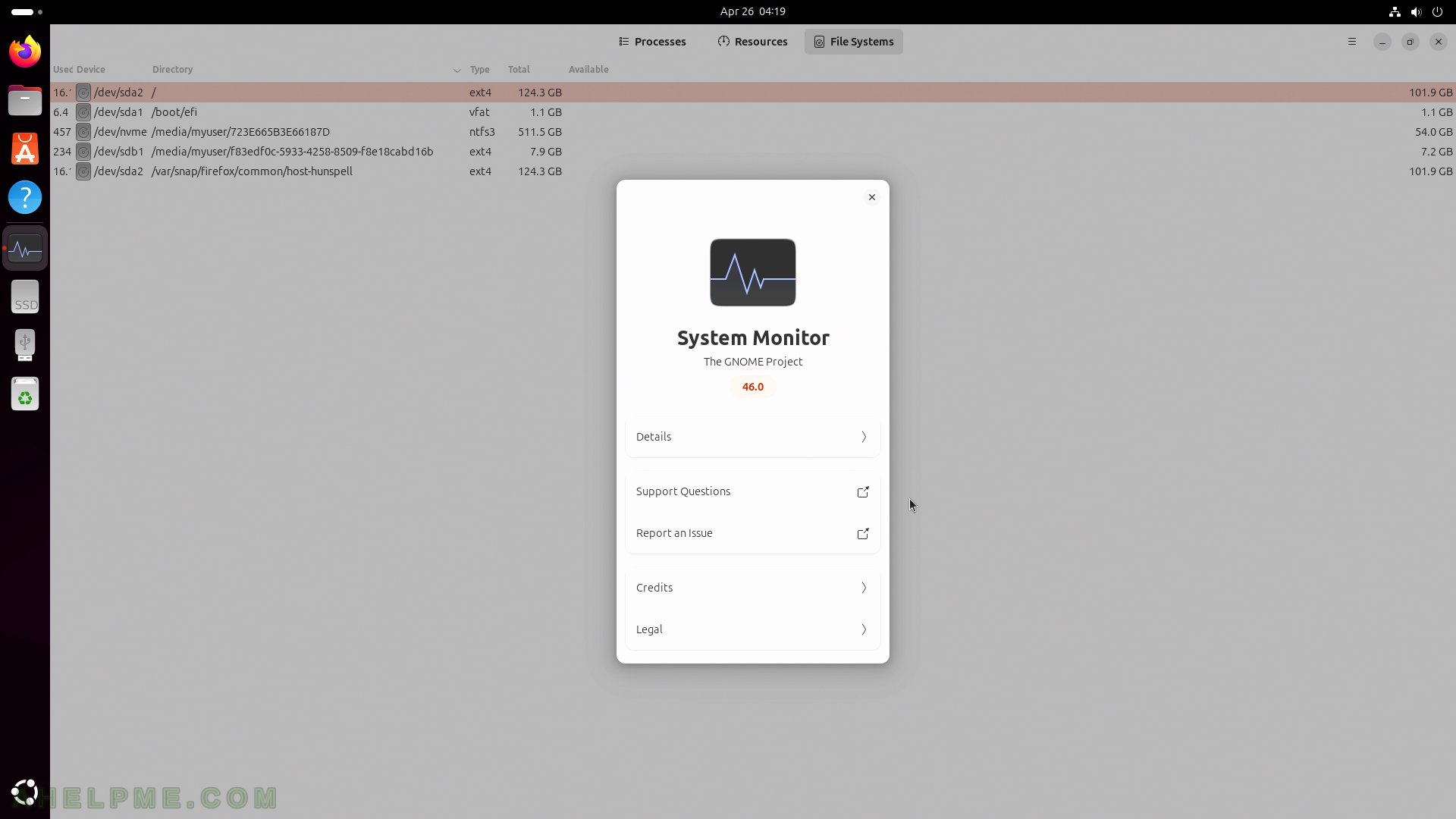Screen dimensions: 1456x819
Task: Click external link icon beside Support Questions
Action: click(863, 491)
